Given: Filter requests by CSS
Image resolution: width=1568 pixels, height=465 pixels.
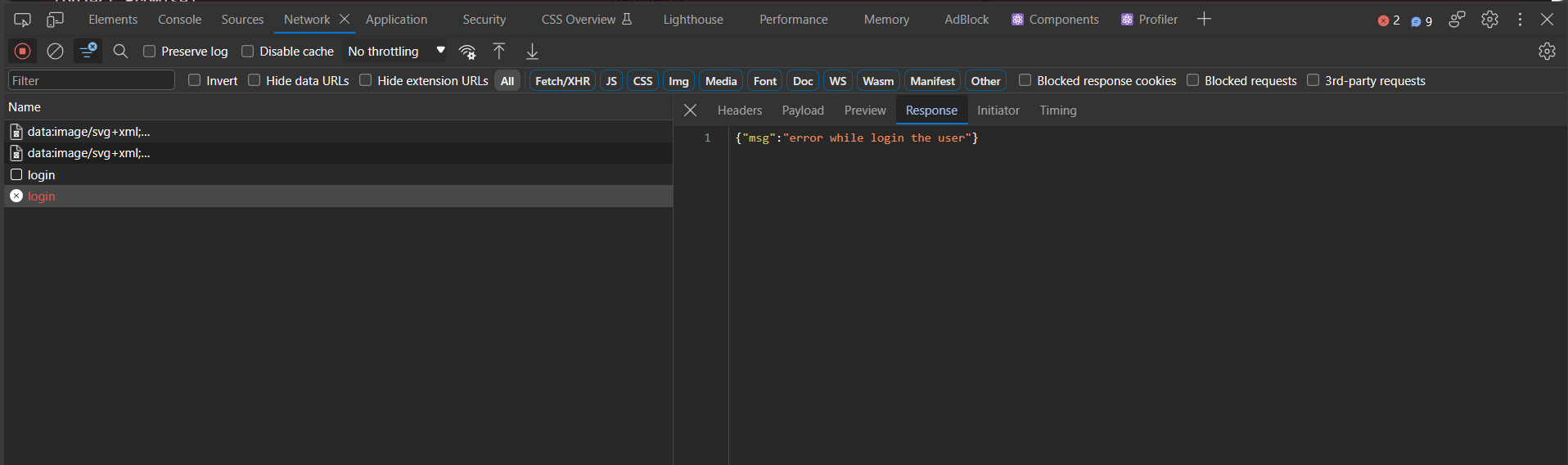Looking at the screenshot, I should point(642,81).
